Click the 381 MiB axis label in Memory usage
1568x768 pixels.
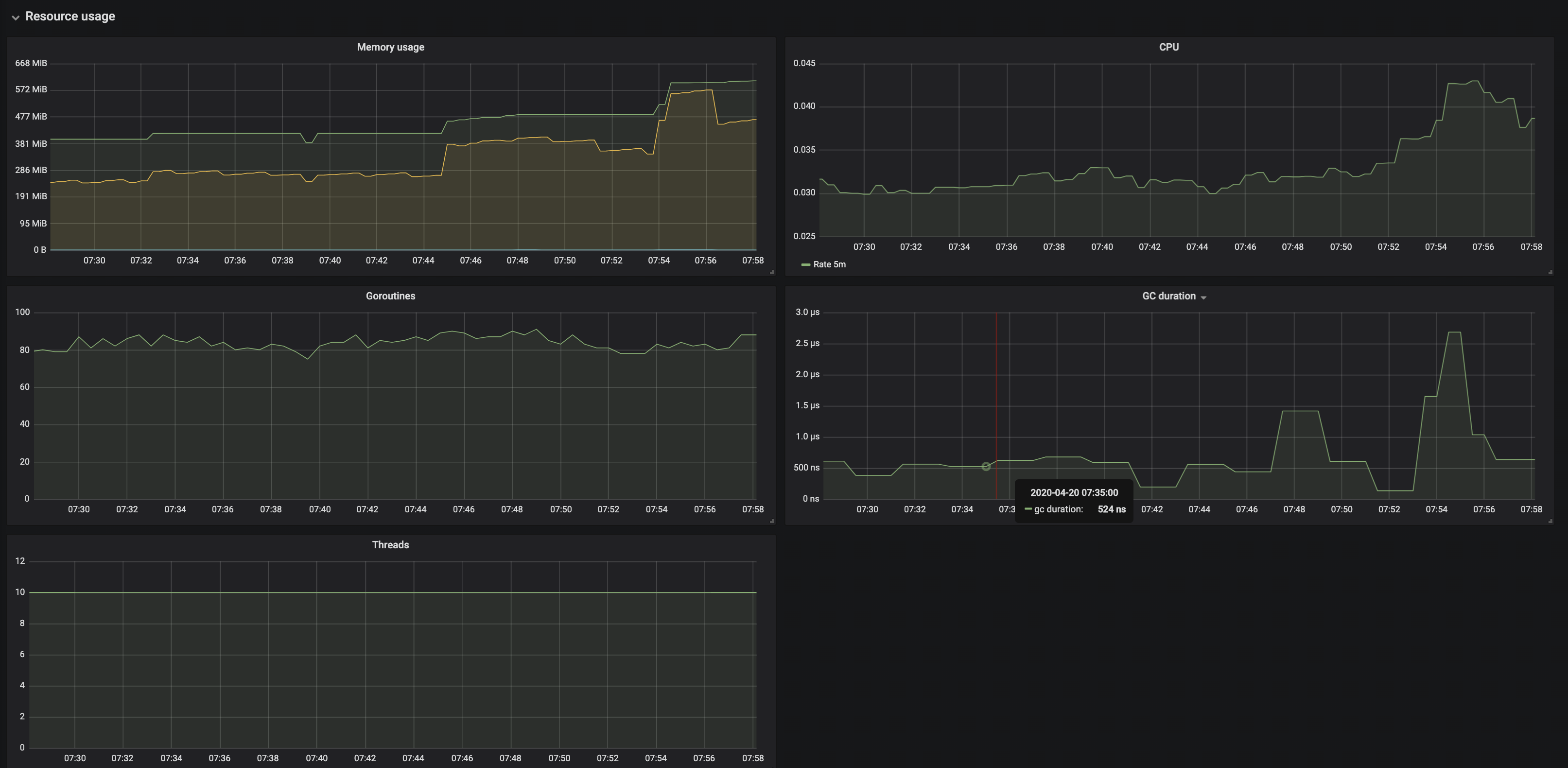pos(31,143)
